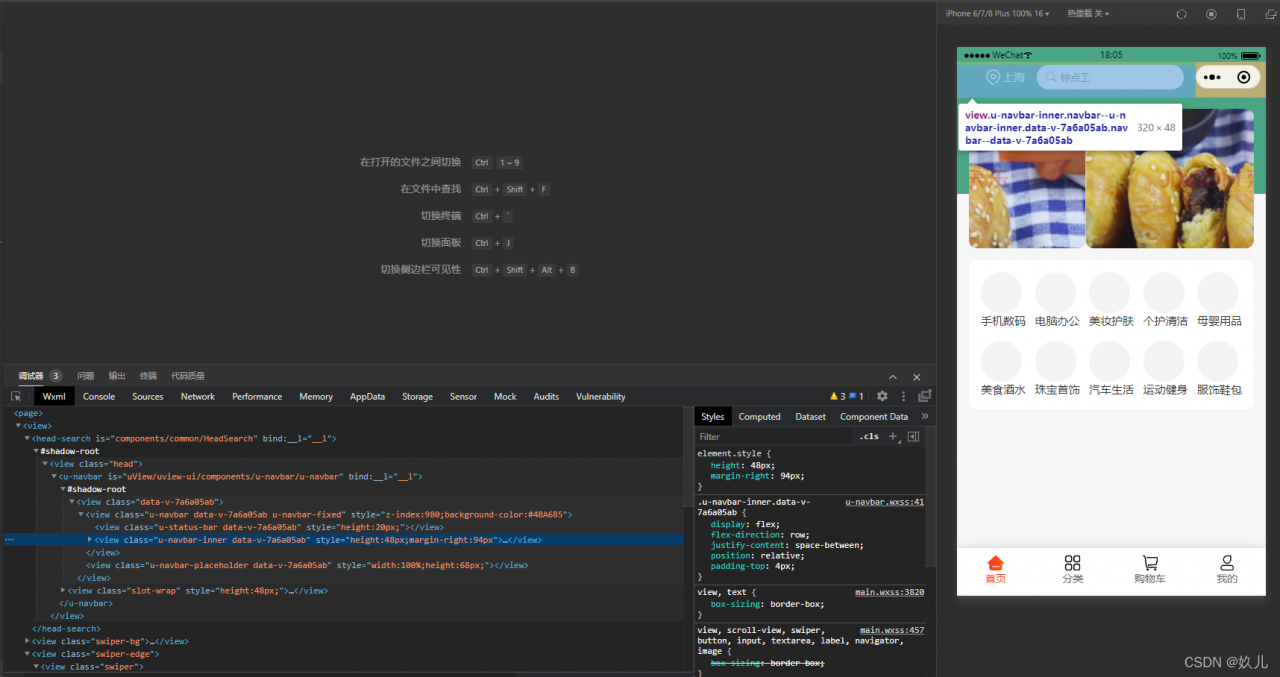The image size is (1280, 677).
Task: Switch to the Computed styles tab
Action: coord(760,417)
